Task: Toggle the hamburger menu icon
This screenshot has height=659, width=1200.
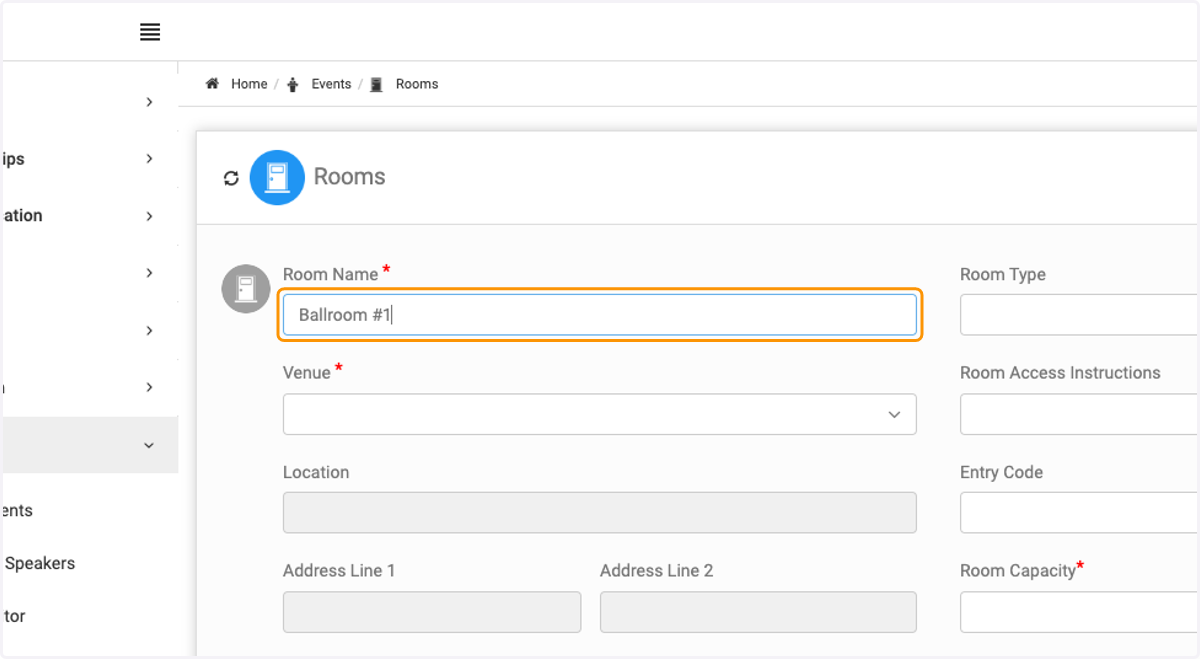Action: [x=150, y=32]
